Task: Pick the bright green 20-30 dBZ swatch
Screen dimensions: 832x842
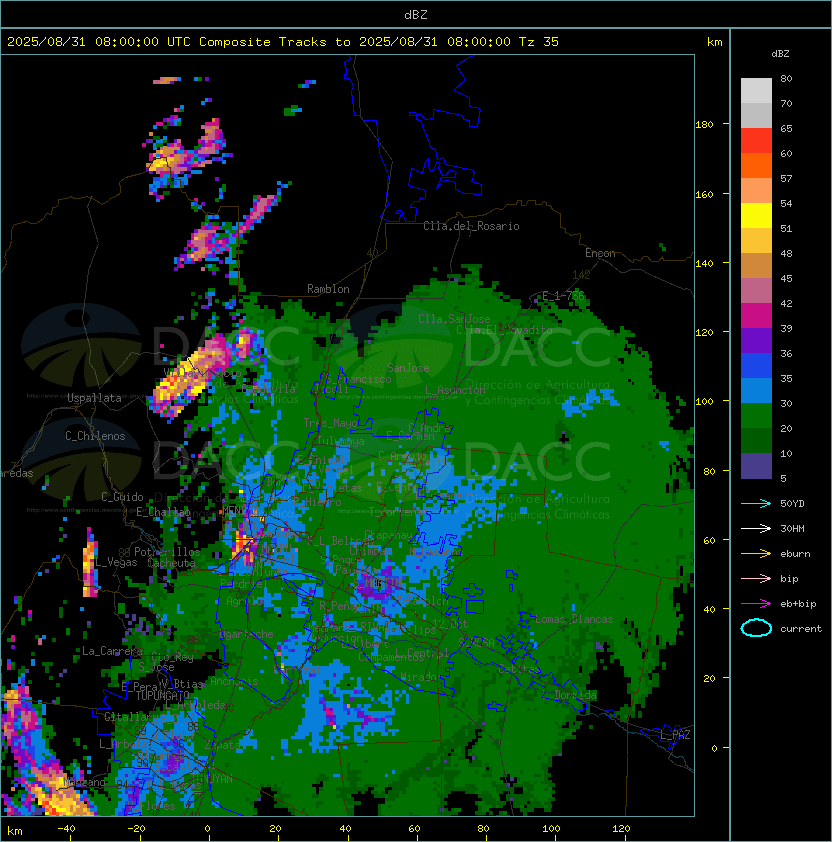Action: (756, 416)
